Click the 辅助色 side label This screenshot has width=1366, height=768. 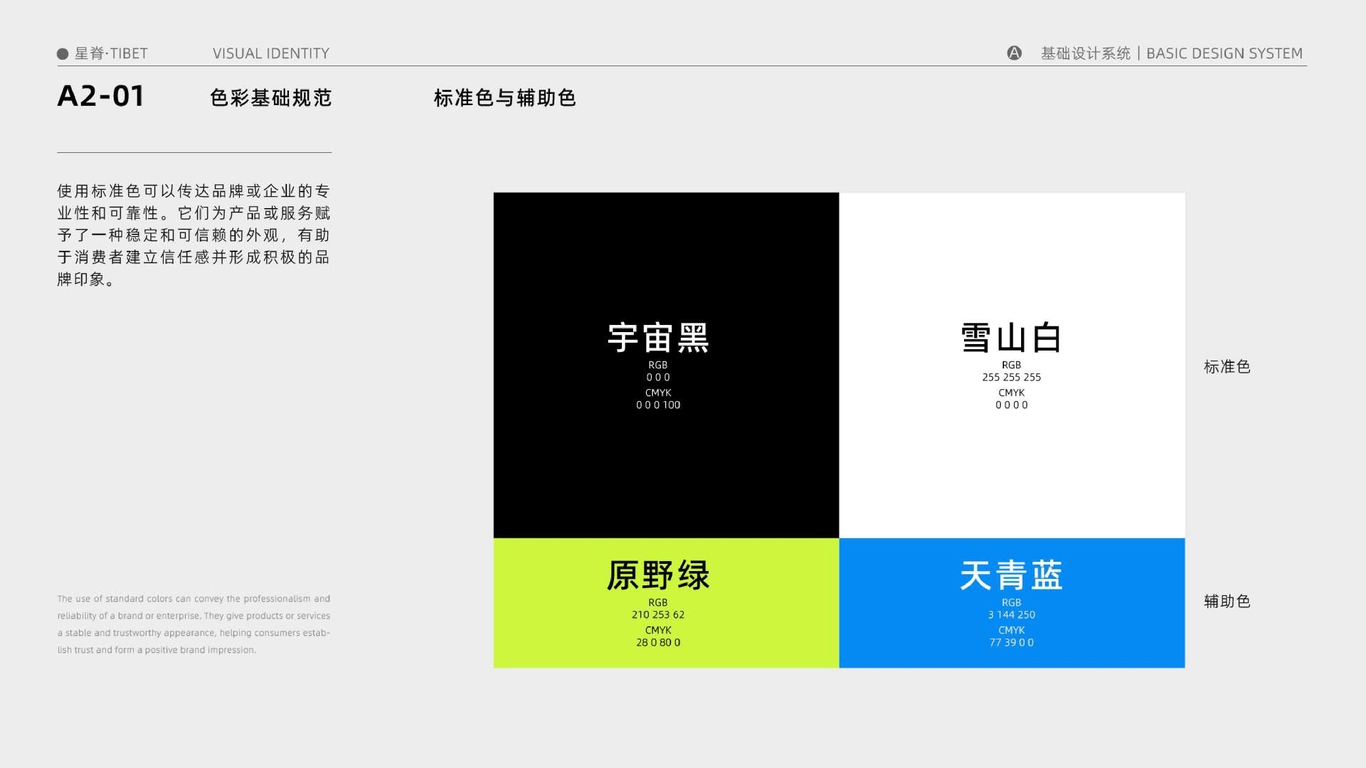pyautogui.click(x=1227, y=601)
